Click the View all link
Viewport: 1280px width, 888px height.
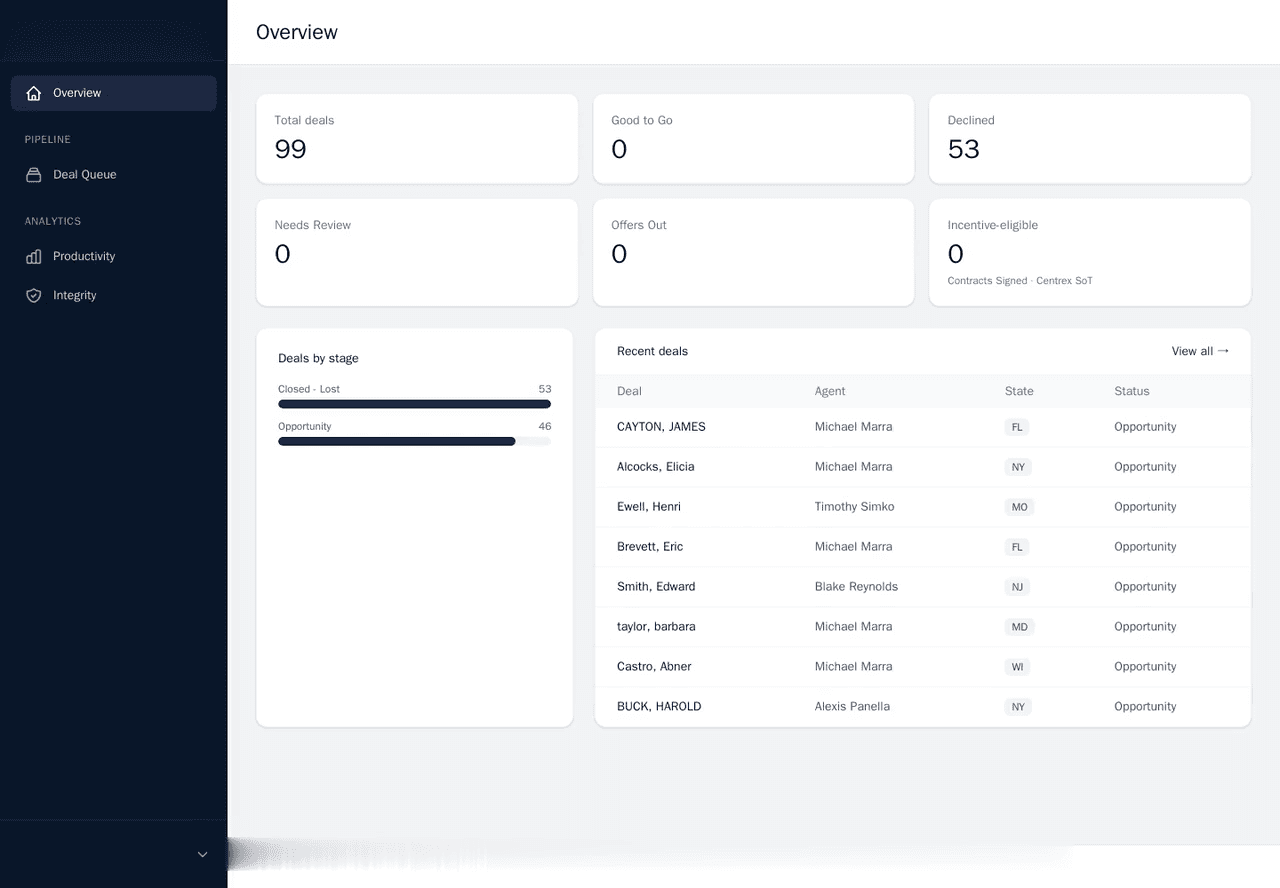(1200, 351)
